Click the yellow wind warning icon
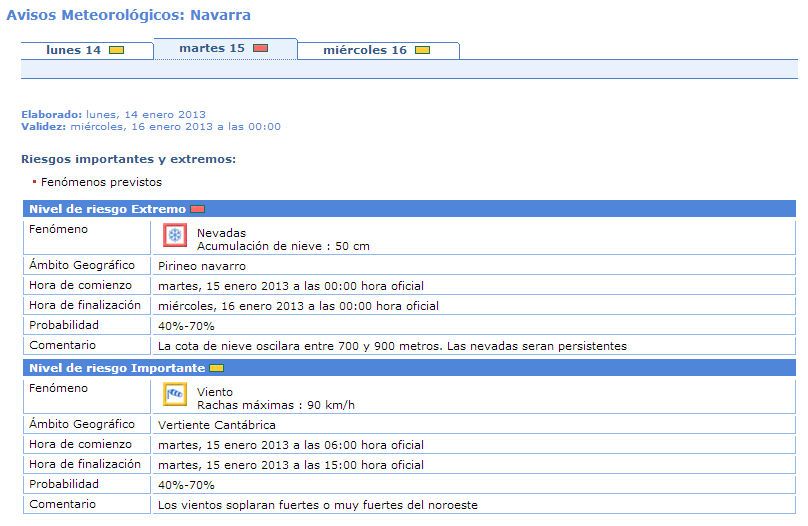The width and height of the screenshot is (808, 526). [175, 395]
